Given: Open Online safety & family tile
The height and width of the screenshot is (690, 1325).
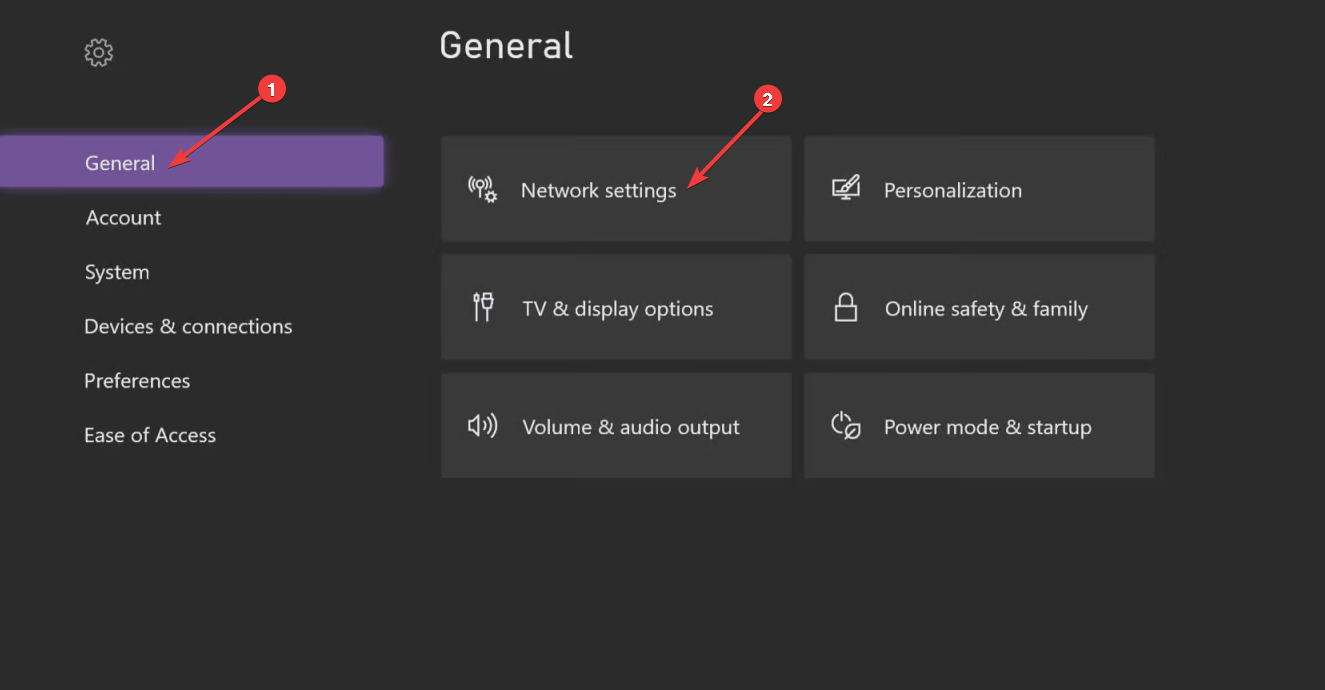Looking at the screenshot, I should point(979,307).
